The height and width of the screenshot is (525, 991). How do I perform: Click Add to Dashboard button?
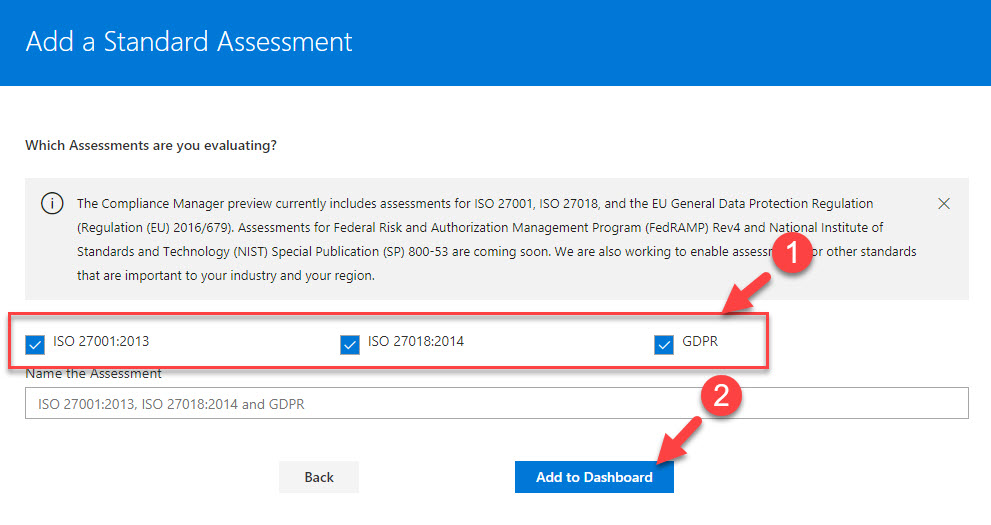click(x=594, y=477)
